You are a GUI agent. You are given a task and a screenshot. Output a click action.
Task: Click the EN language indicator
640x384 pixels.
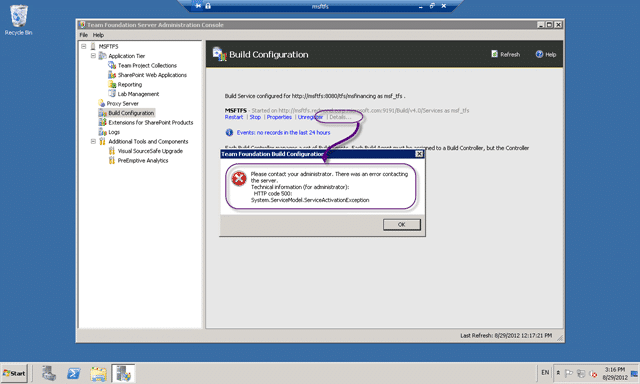tap(545, 373)
